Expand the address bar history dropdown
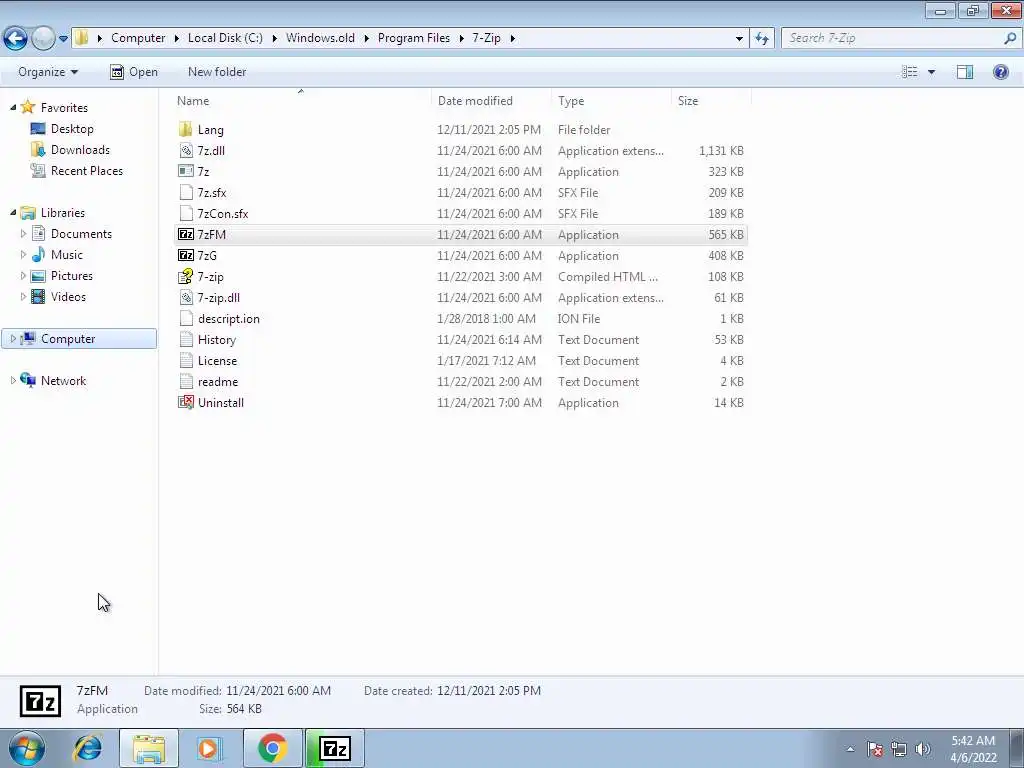This screenshot has height=768, width=1024. point(739,39)
